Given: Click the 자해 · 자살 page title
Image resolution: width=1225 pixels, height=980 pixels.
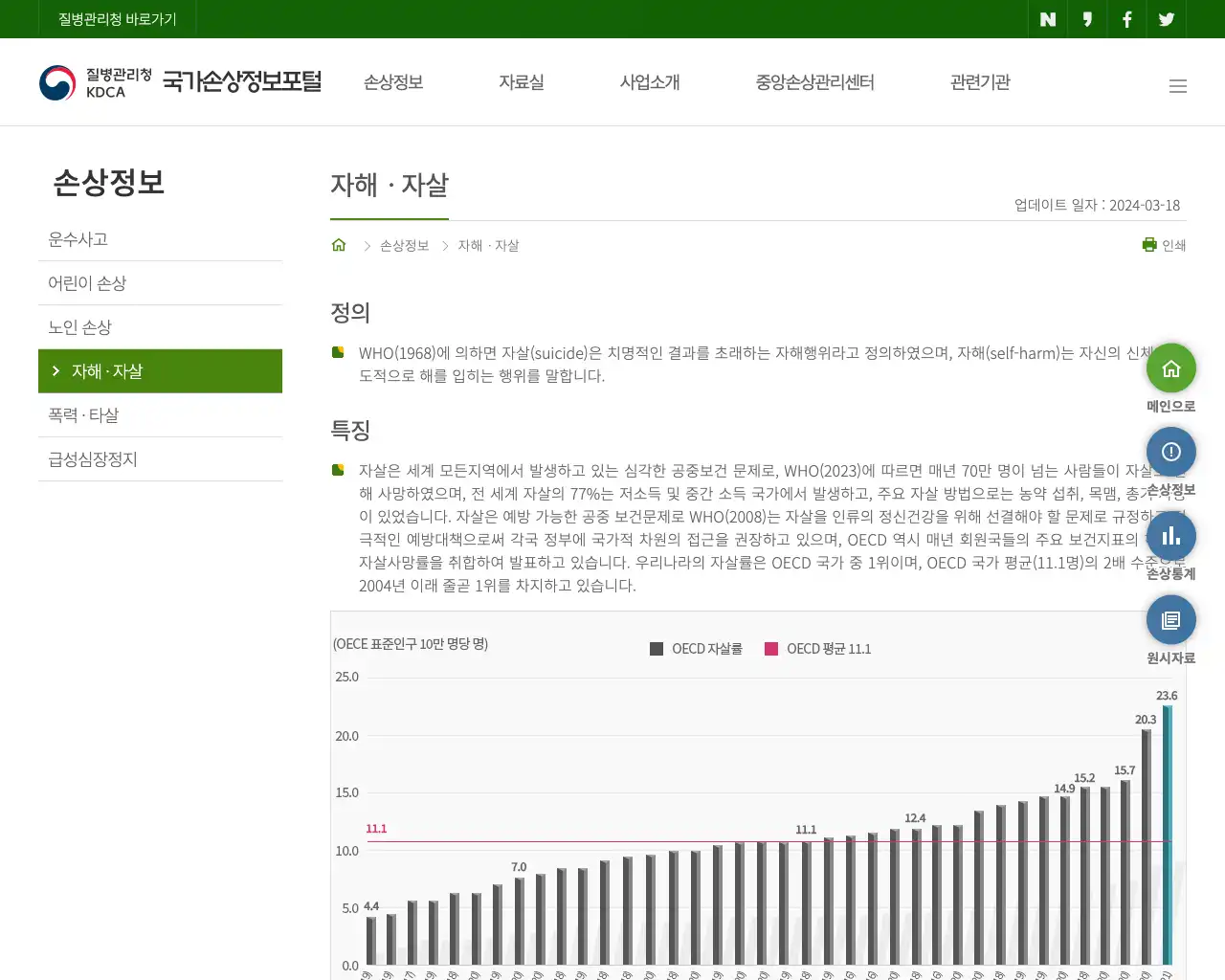Looking at the screenshot, I should tap(390, 185).
